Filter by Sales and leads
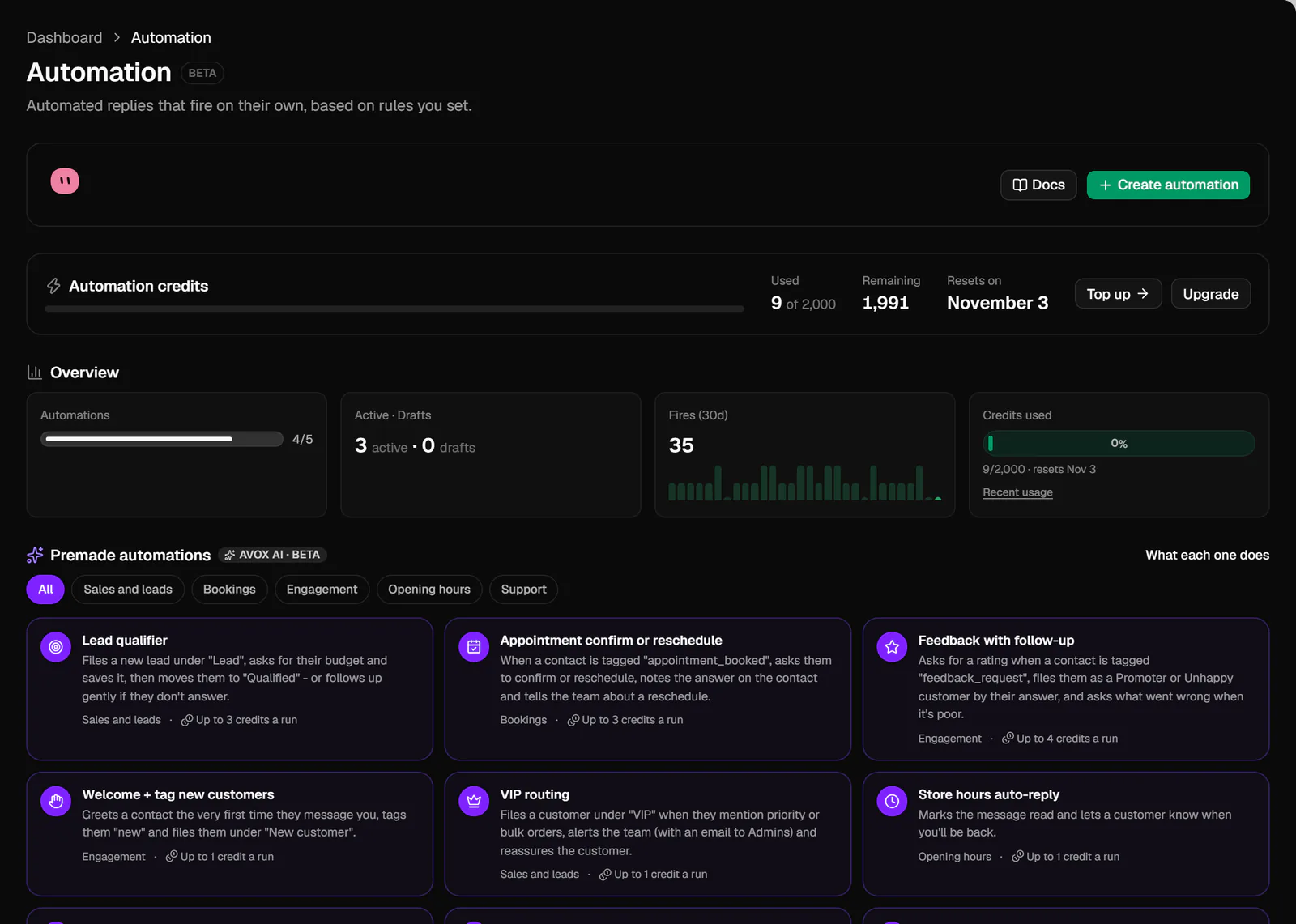Viewport: 1296px width, 924px height. [128, 590]
